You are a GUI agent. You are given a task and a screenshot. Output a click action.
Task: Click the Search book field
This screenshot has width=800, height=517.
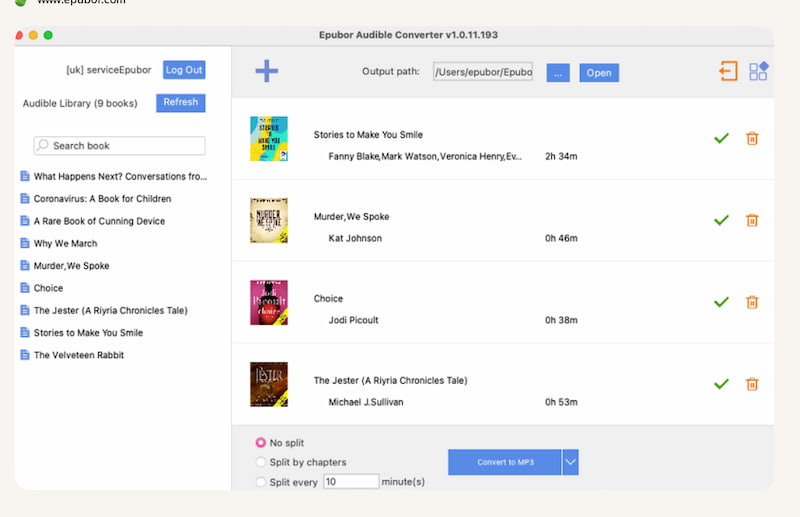click(119, 145)
